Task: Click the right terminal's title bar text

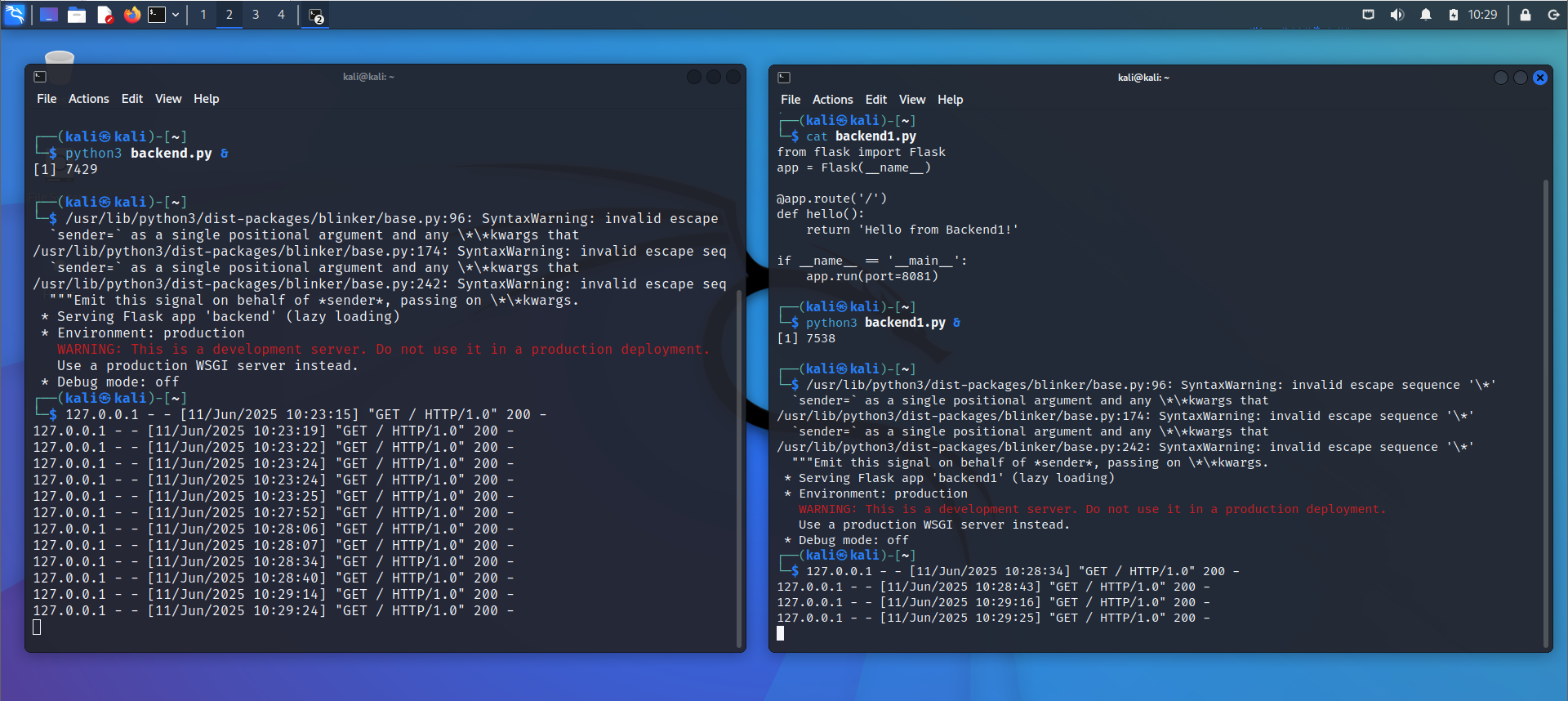Action: (1143, 78)
